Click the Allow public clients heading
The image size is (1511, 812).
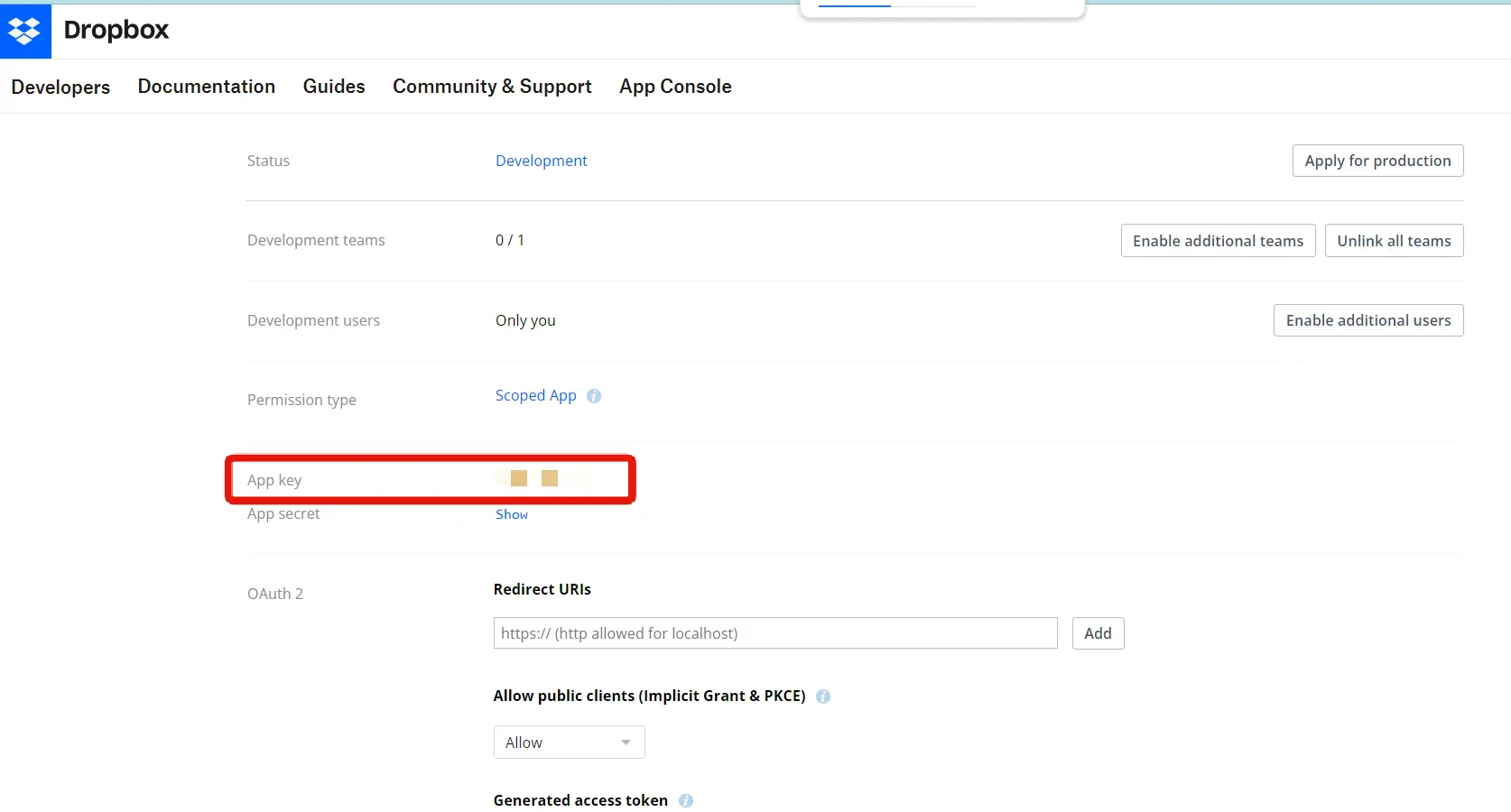click(x=649, y=696)
